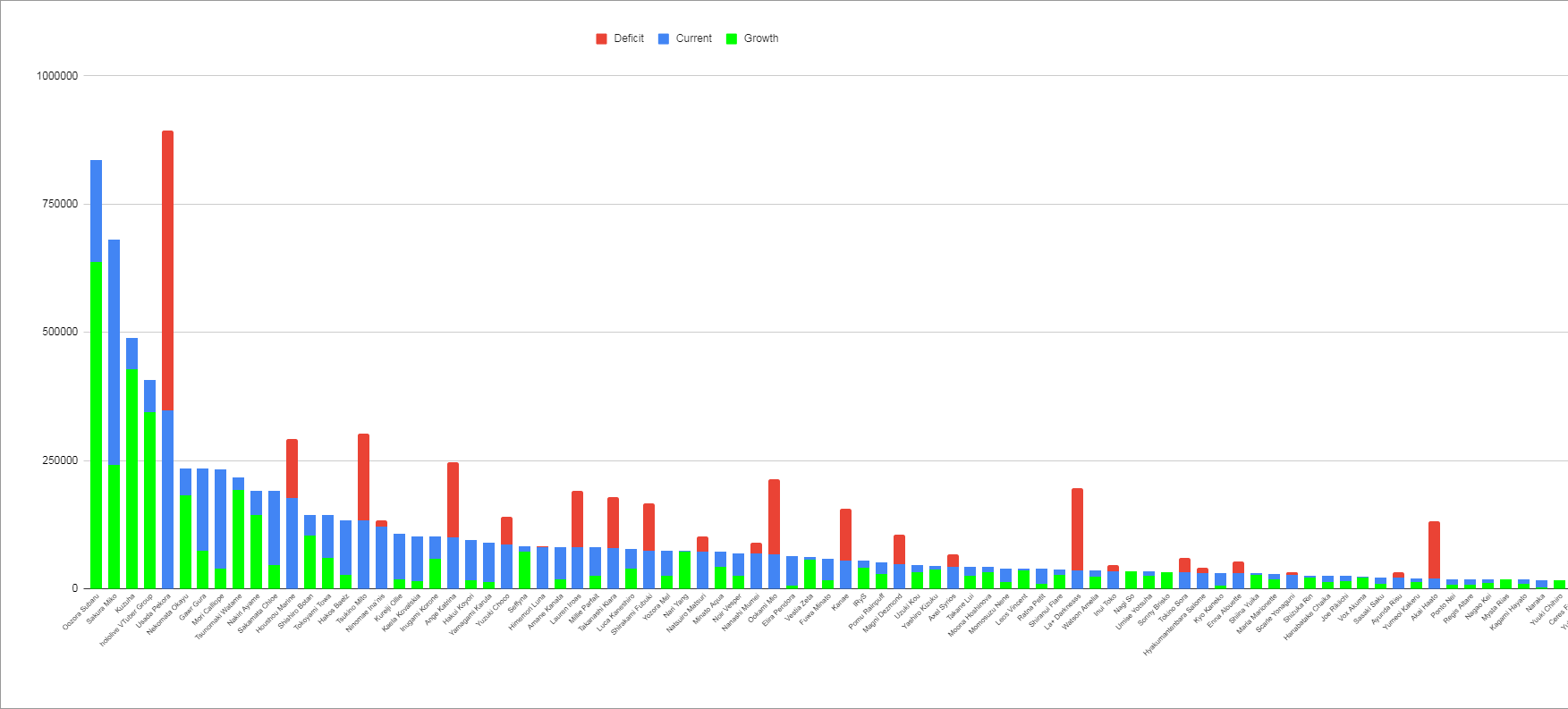Click the green Growth segment of Oozora Subaru's bar
This screenshot has height=709, width=1568.
(x=96, y=425)
